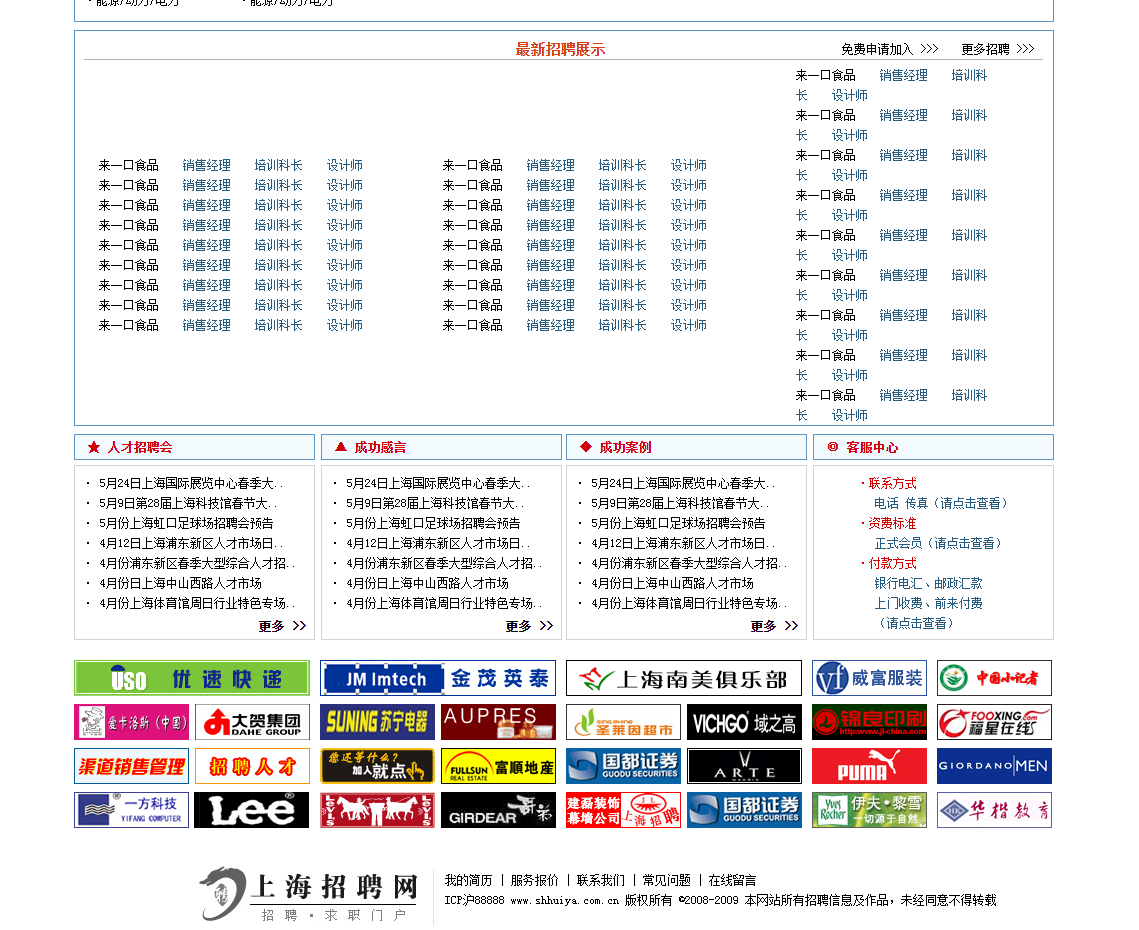The image size is (1139, 930).
Task: Click the 联系方式 heading in 客服中心
Action: pyautogui.click(x=892, y=483)
